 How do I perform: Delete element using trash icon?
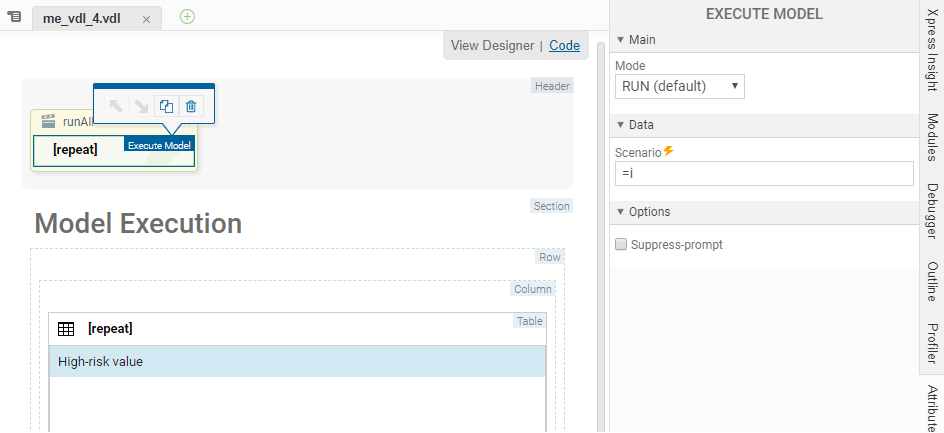pyautogui.click(x=192, y=105)
